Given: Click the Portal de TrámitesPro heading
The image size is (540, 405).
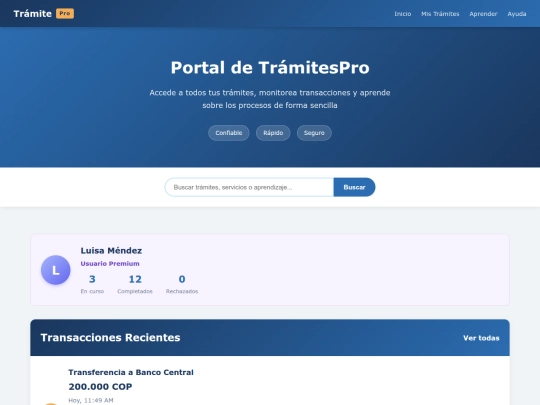Looking at the screenshot, I should 270,68.
